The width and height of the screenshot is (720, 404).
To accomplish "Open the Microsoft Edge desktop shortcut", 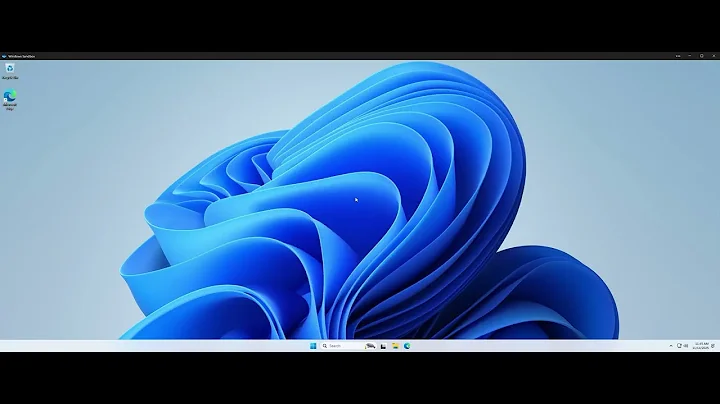I will (10, 100).
